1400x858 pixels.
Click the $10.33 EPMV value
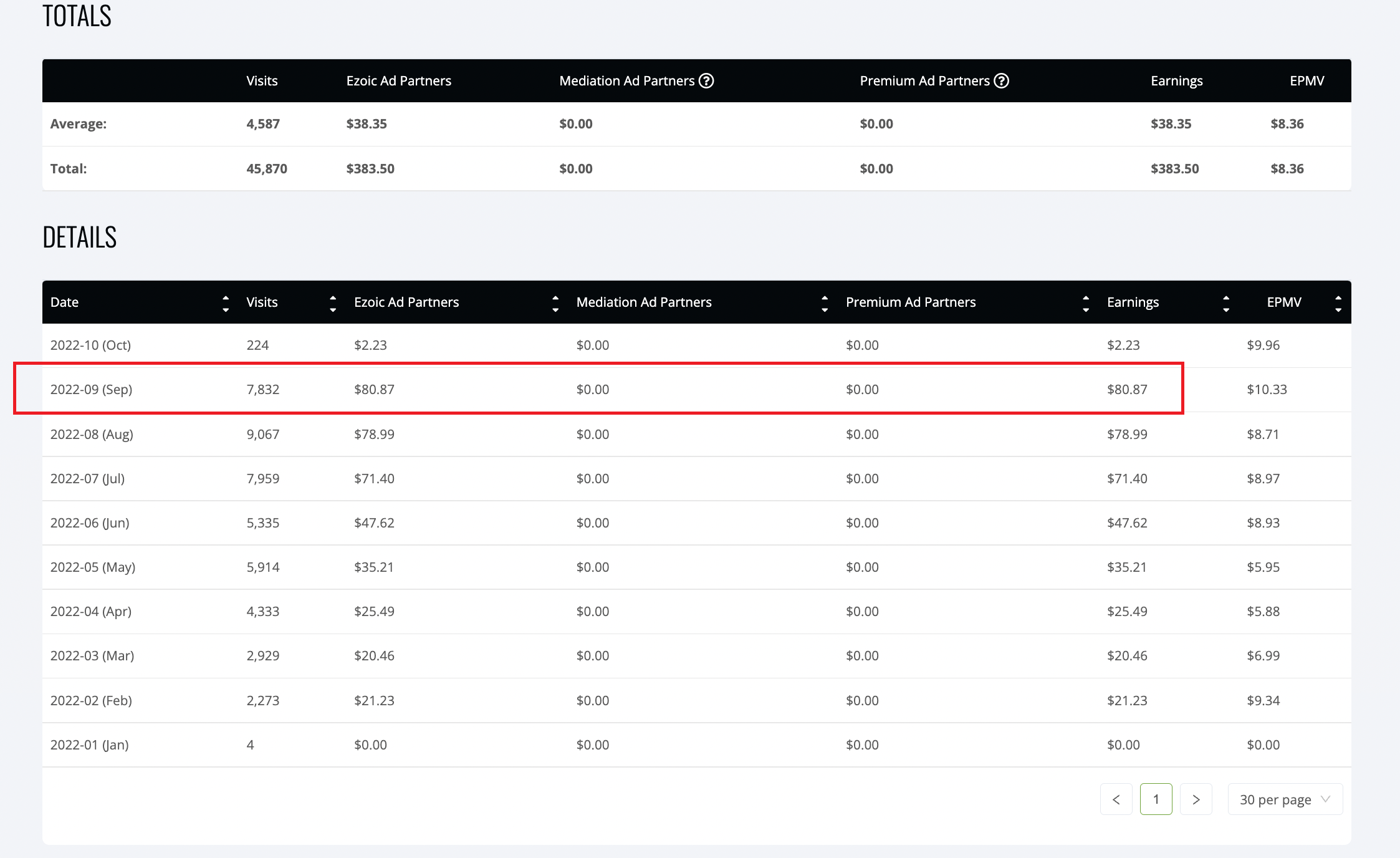1267,390
